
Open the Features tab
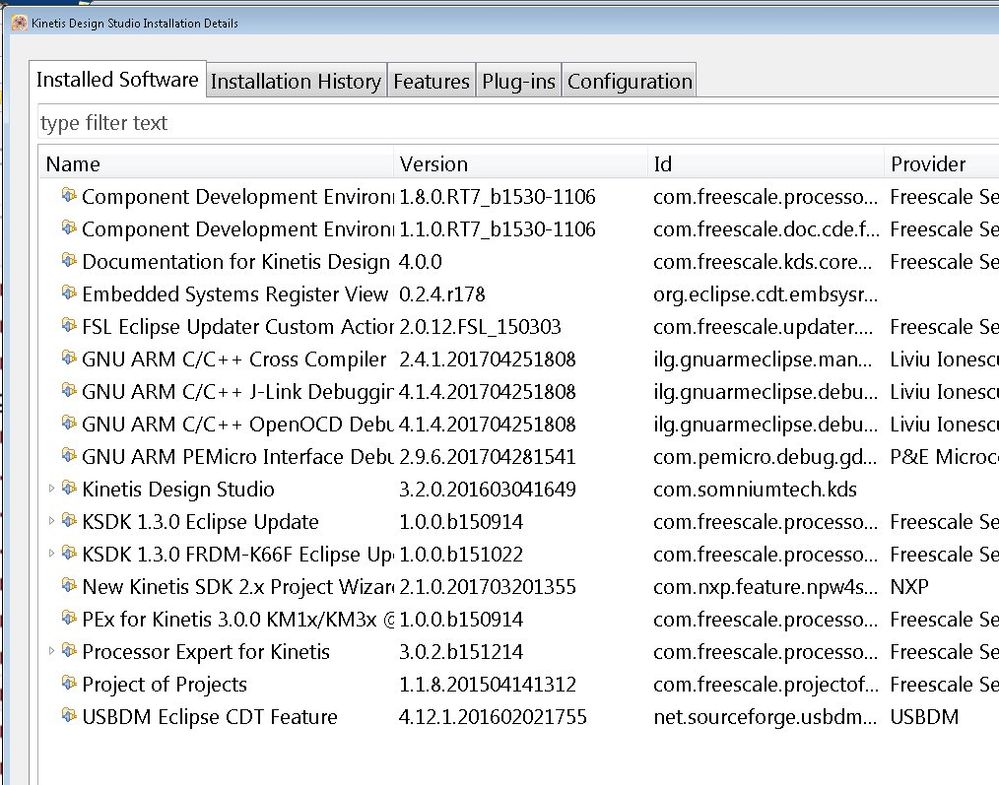pos(431,81)
